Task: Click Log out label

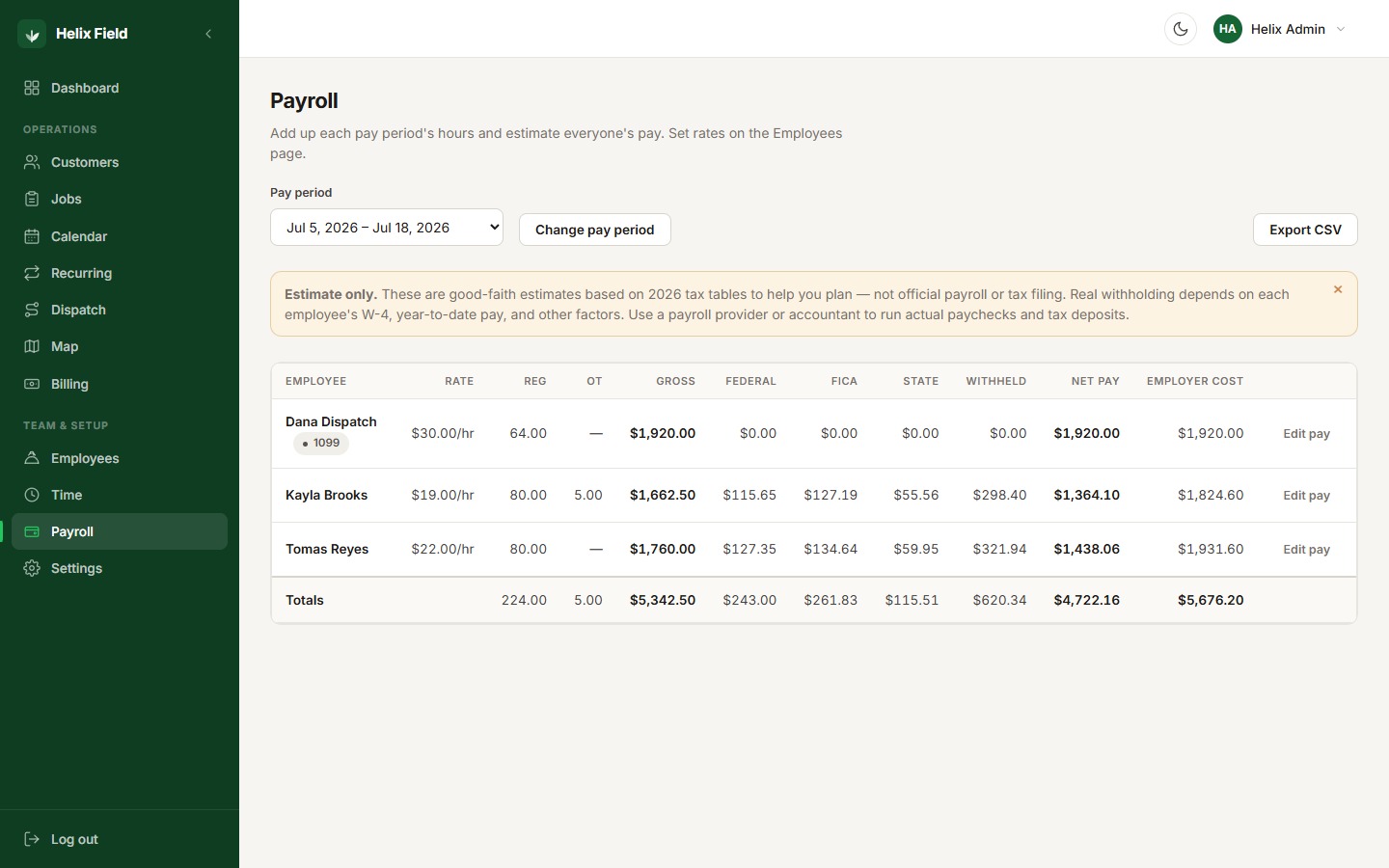Action: tap(74, 839)
